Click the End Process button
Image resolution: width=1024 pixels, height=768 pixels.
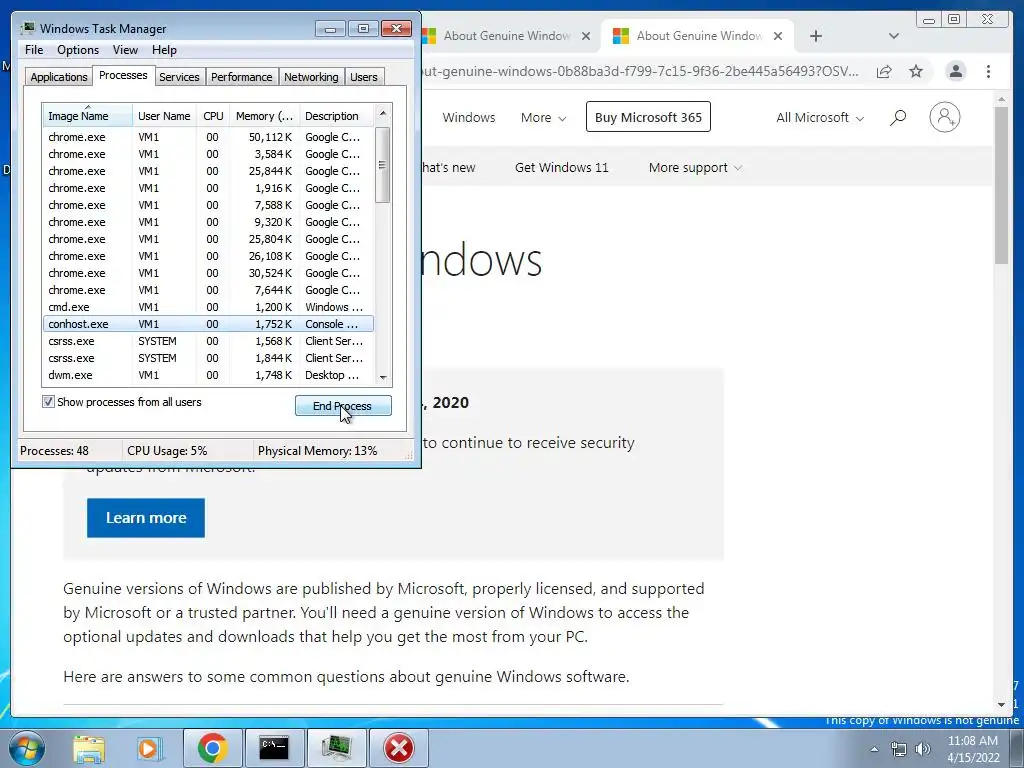(x=343, y=406)
